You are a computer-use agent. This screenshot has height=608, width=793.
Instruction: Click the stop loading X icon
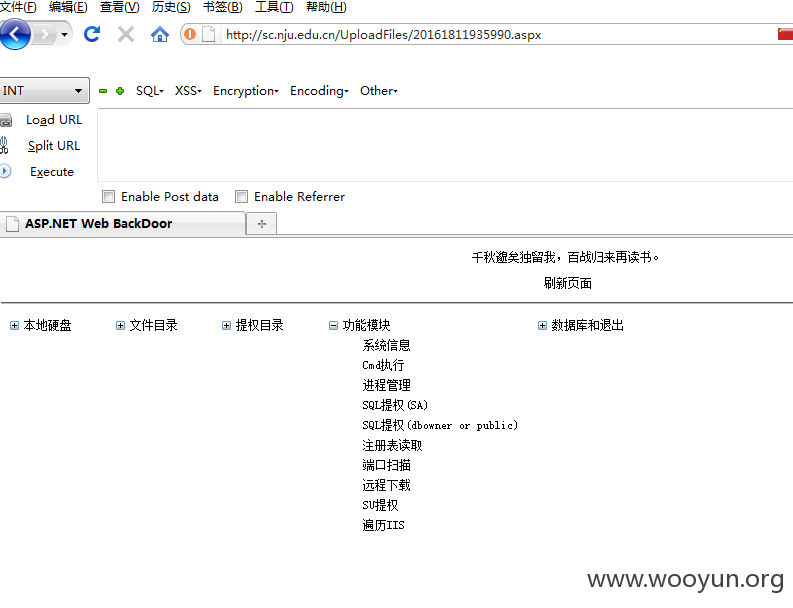pos(125,34)
